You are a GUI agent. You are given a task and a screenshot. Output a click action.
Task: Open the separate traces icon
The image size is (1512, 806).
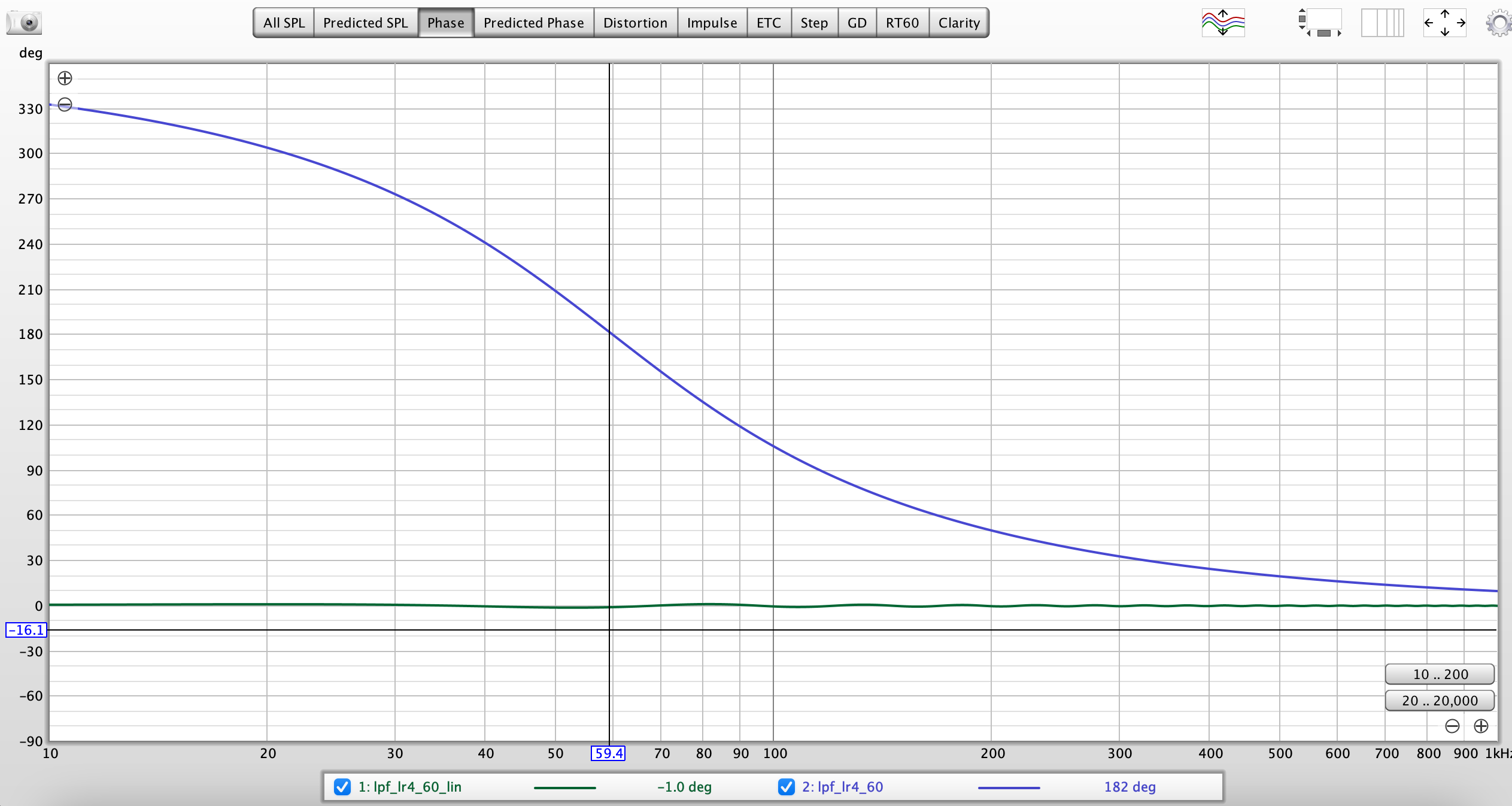pyautogui.click(x=1223, y=23)
